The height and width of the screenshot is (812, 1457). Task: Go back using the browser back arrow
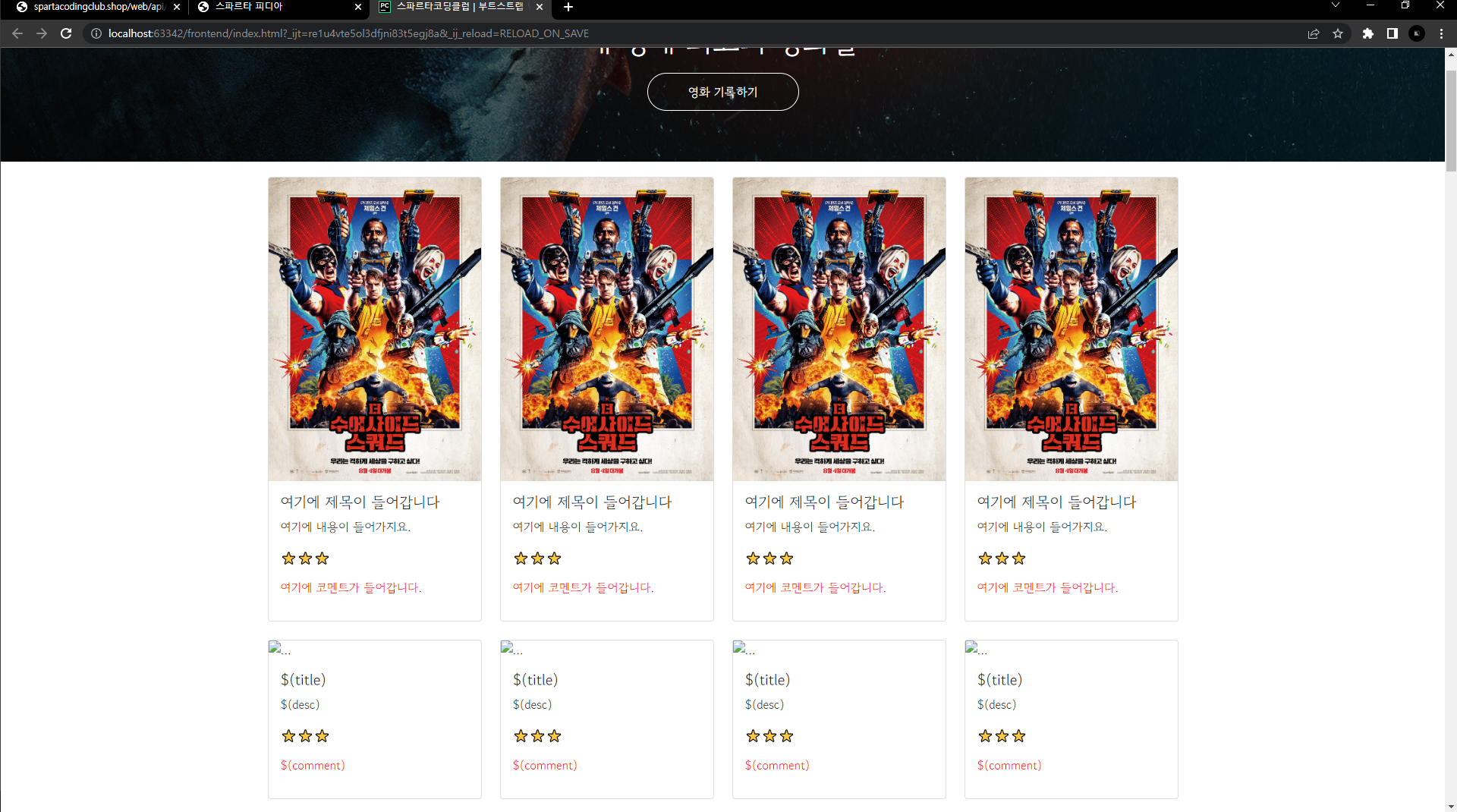click(17, 33)
